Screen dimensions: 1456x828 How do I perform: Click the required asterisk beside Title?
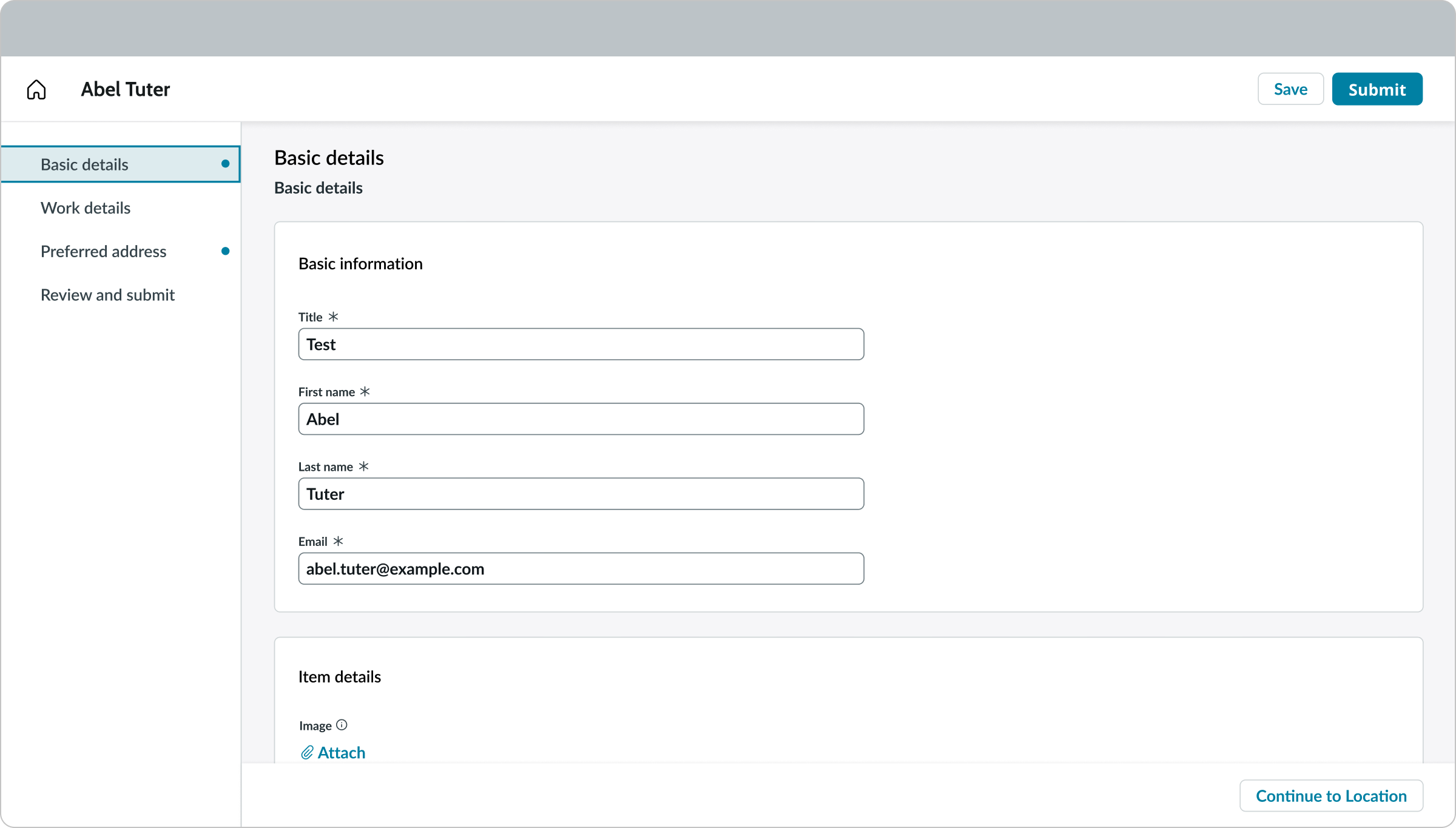point(334,316)
